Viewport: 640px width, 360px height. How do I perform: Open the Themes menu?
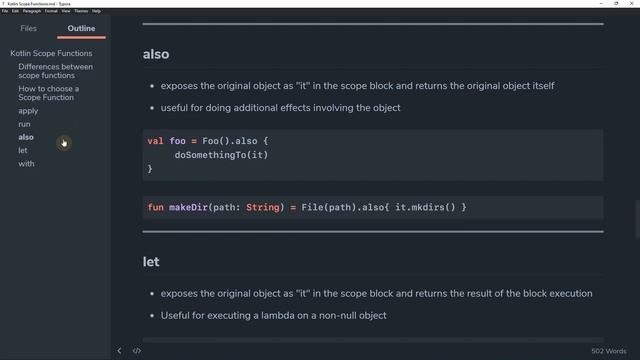pos(81,11)
